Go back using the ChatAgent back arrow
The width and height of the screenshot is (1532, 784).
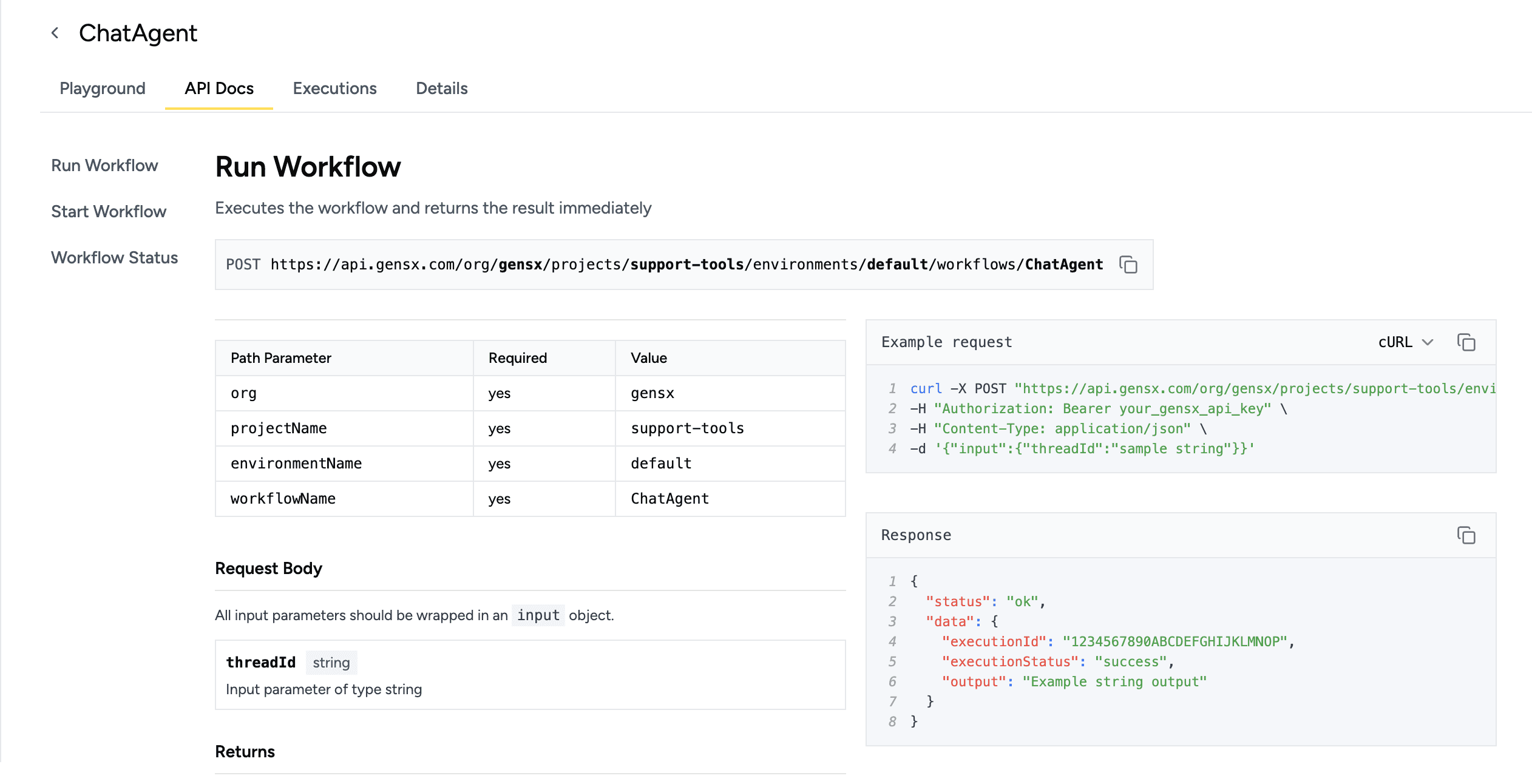click(55, 32)
